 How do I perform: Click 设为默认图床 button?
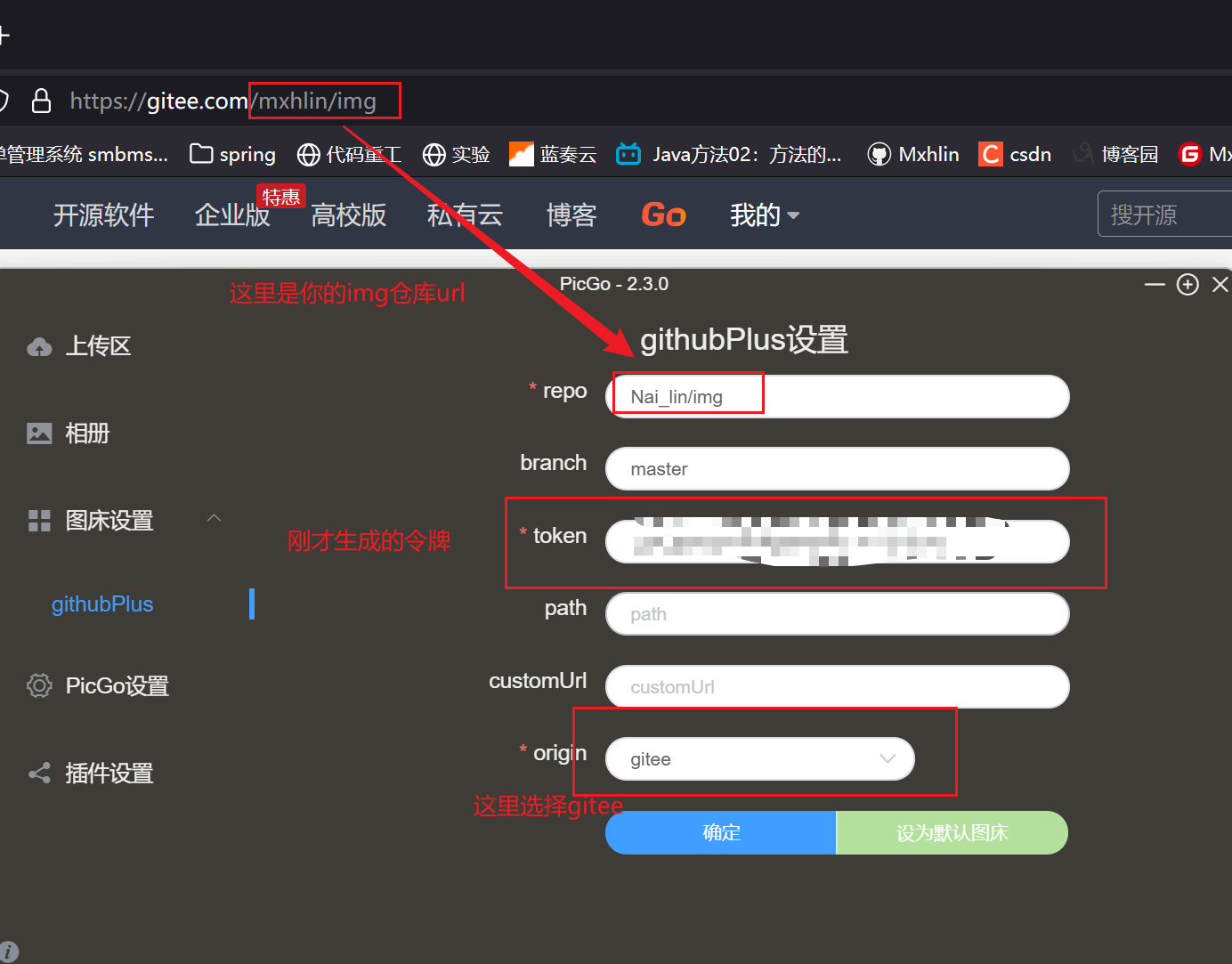point(952,832)
